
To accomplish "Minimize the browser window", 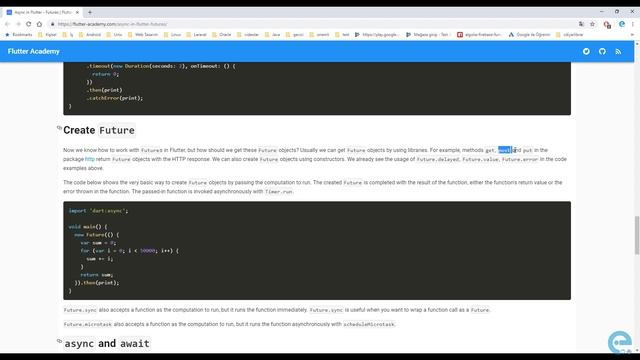I will point(602,12).
